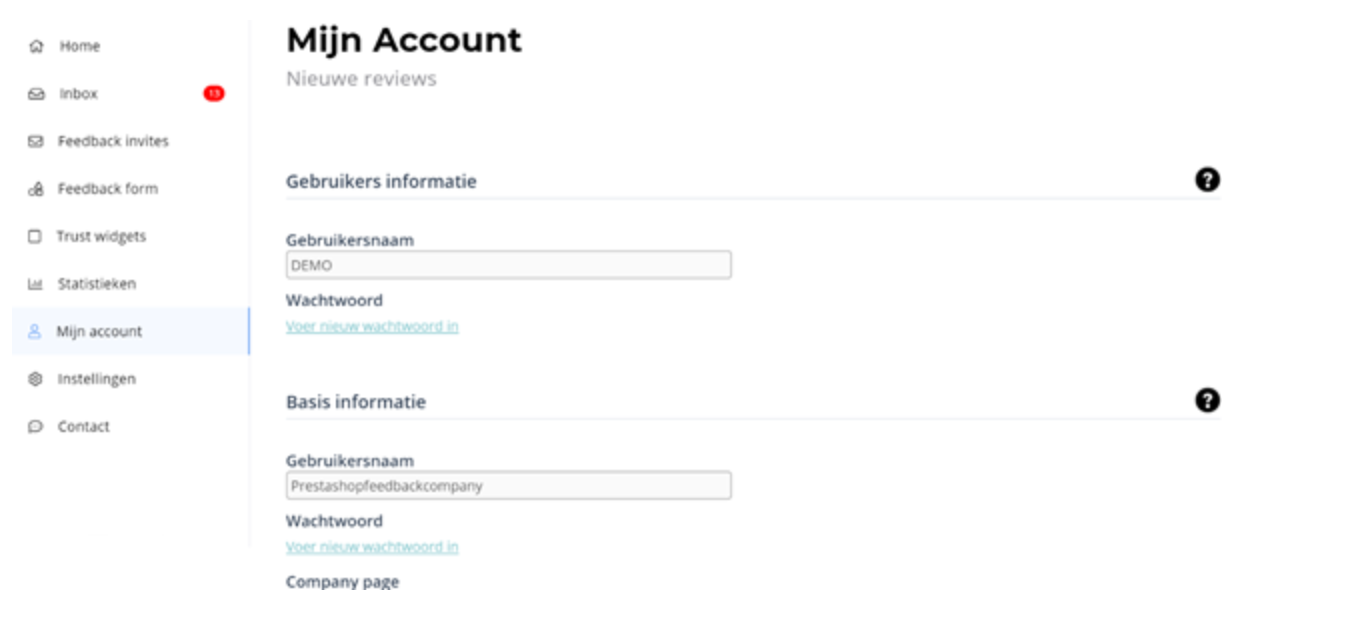The image size is (1358, 640).
Task: Click the Feedback invites mail icon
Action: click(36, 141)
